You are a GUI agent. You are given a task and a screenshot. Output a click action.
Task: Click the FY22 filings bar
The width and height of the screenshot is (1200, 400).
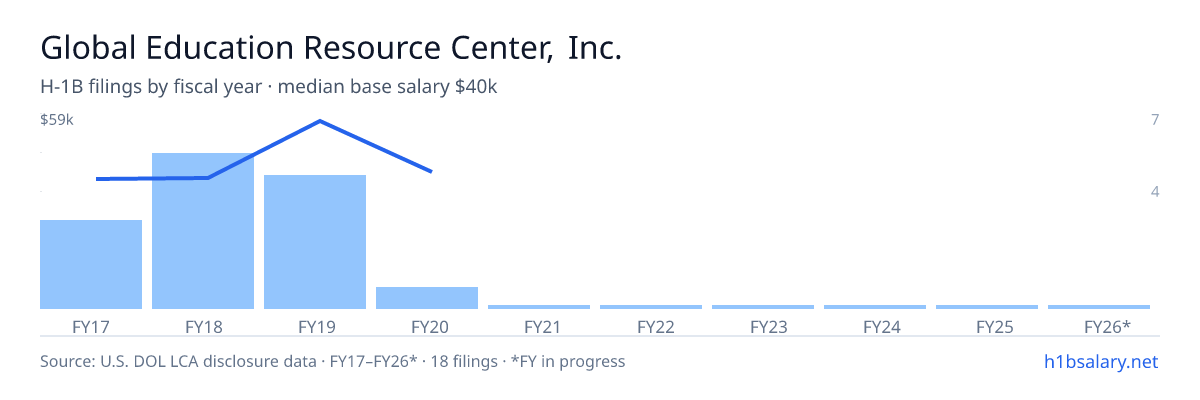[651, 307]
